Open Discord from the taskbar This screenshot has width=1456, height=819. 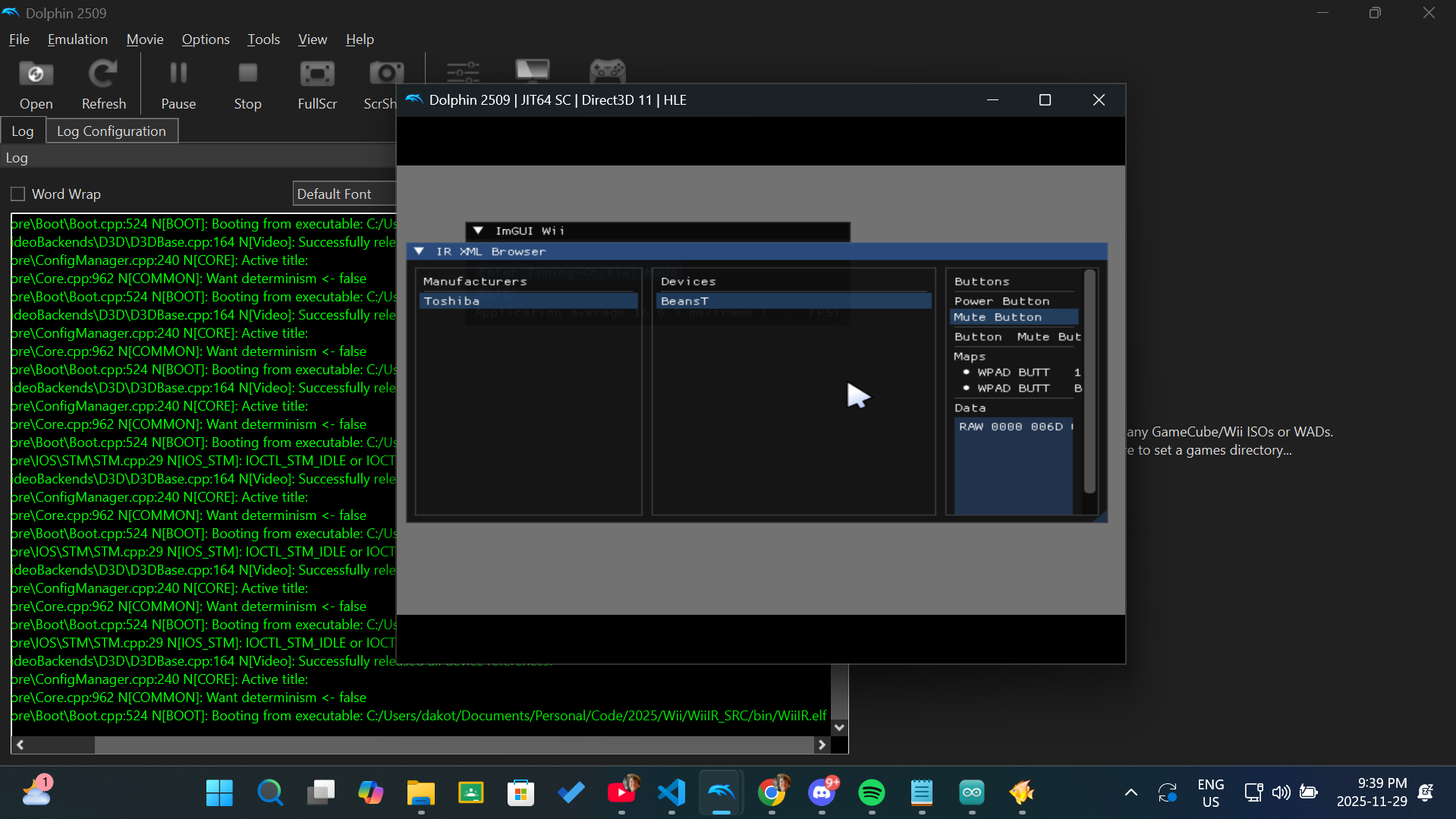tap(822, 793)
